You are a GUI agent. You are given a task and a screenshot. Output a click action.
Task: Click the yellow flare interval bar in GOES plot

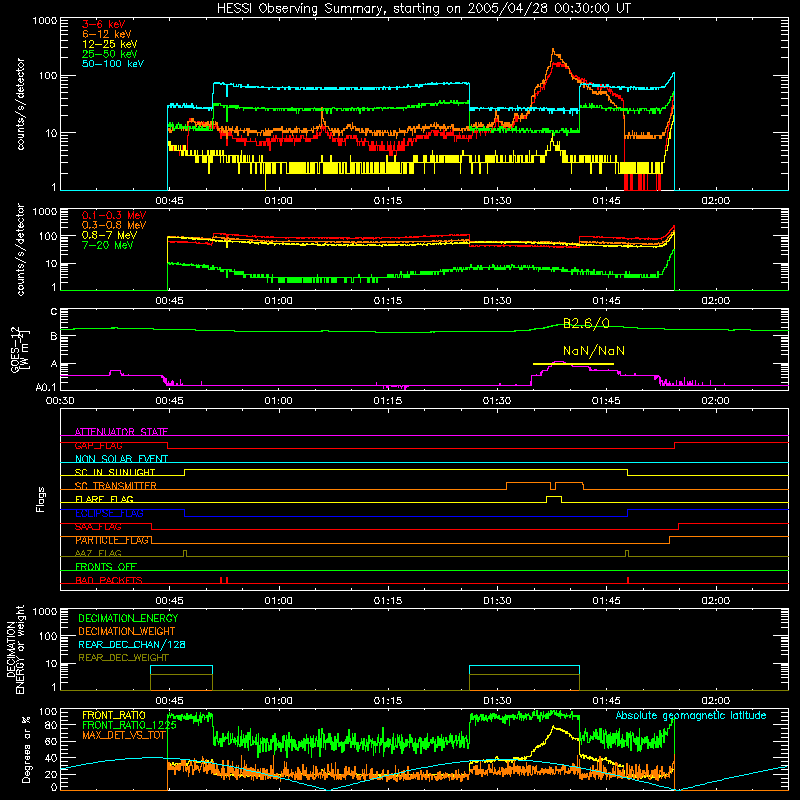pos(573,364)
